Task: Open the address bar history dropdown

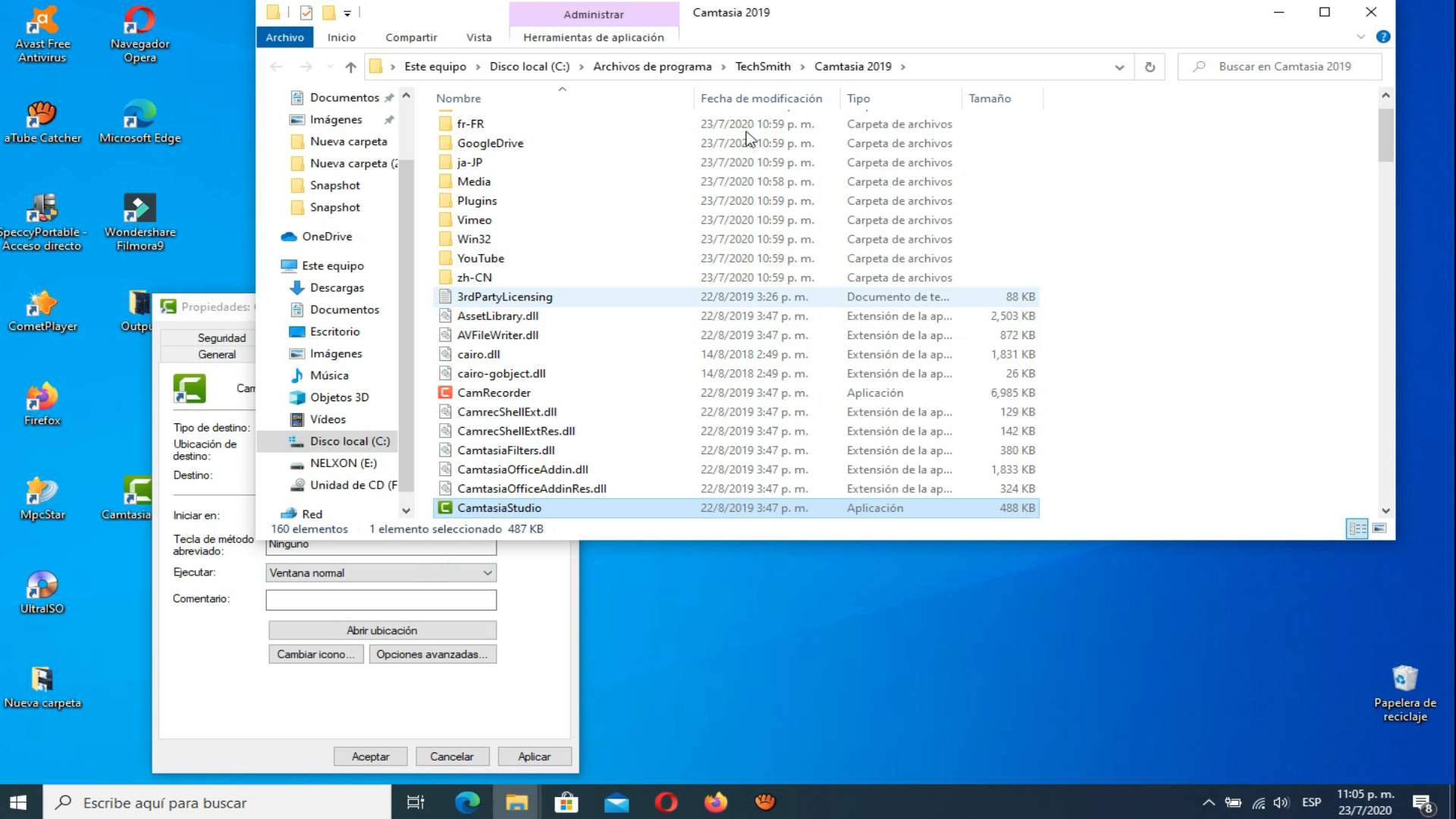Action: [1119, 67]
